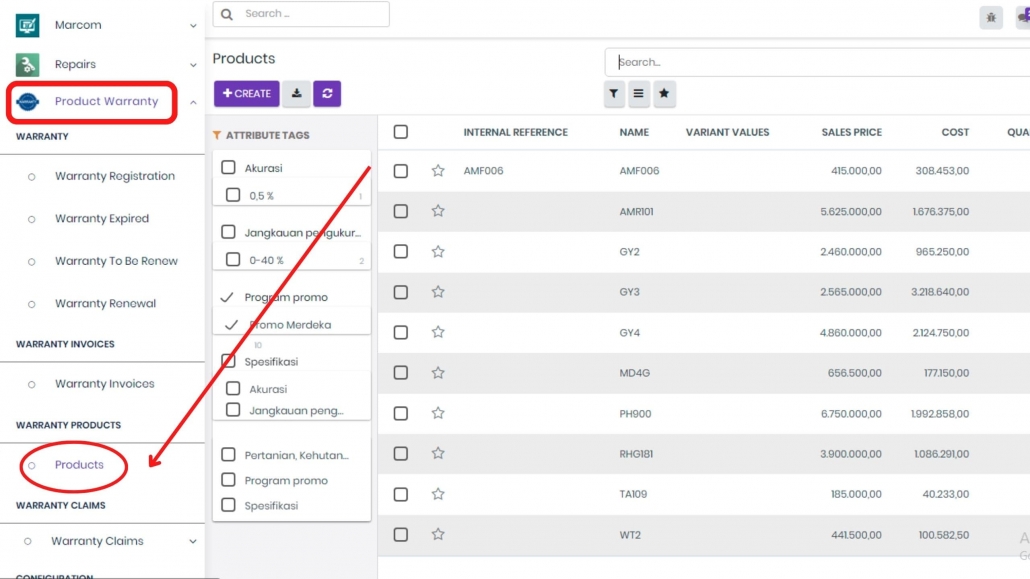Star the TA109 product row
Screen dimensions: 1030x579
pos(438,494)
